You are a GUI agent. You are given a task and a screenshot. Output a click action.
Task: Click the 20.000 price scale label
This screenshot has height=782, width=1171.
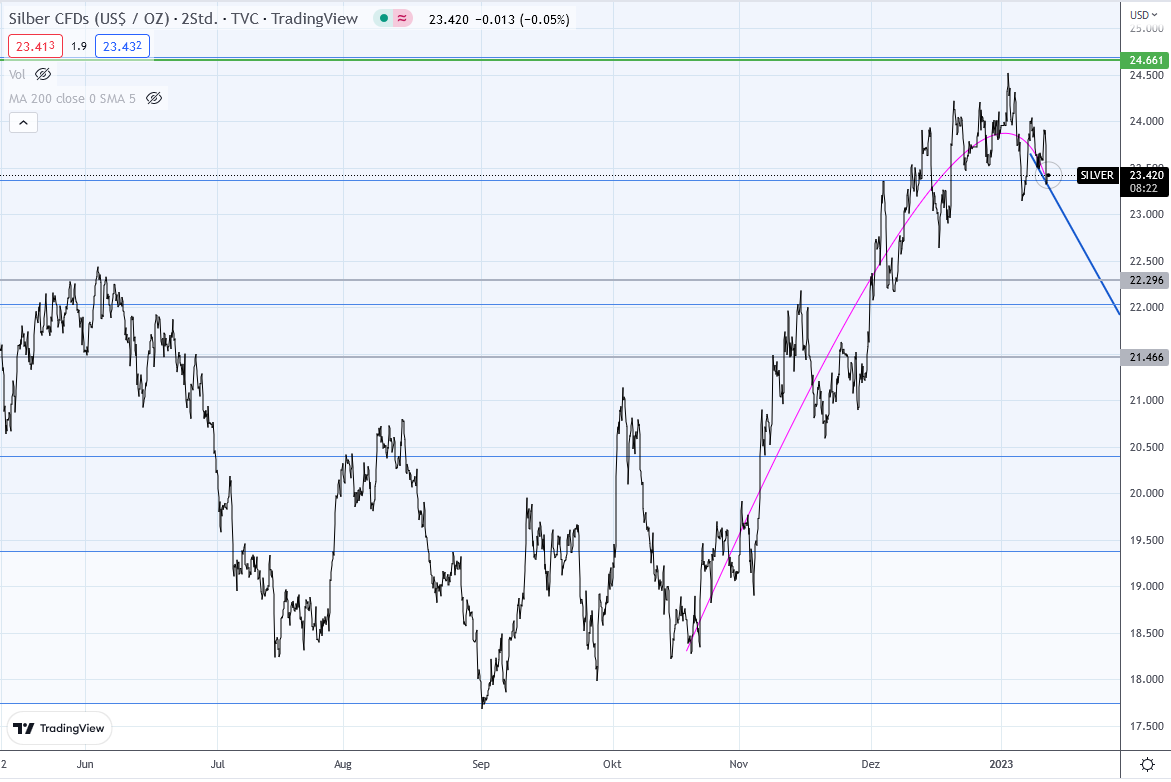tap(1146, 493)
